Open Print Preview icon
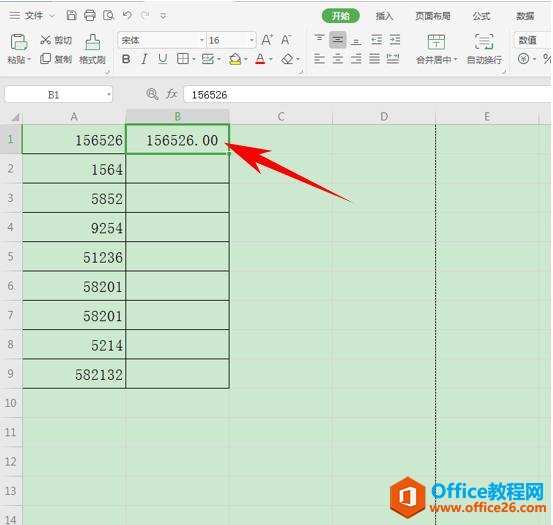 [109, 16]
